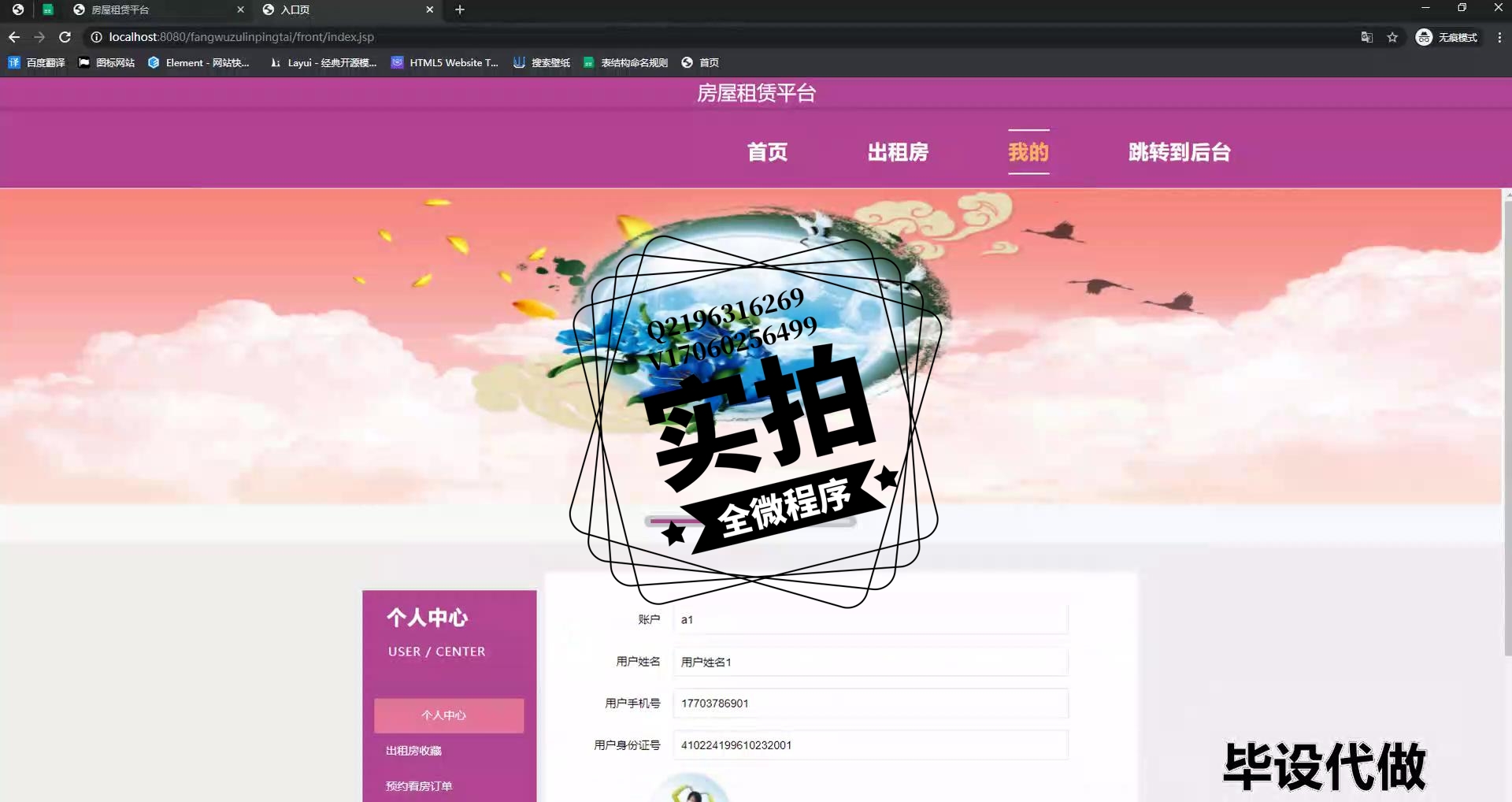Click the site info icon in the address bar
The image size is (1512, 802).
pyautogui.click(x=96, y=37)
